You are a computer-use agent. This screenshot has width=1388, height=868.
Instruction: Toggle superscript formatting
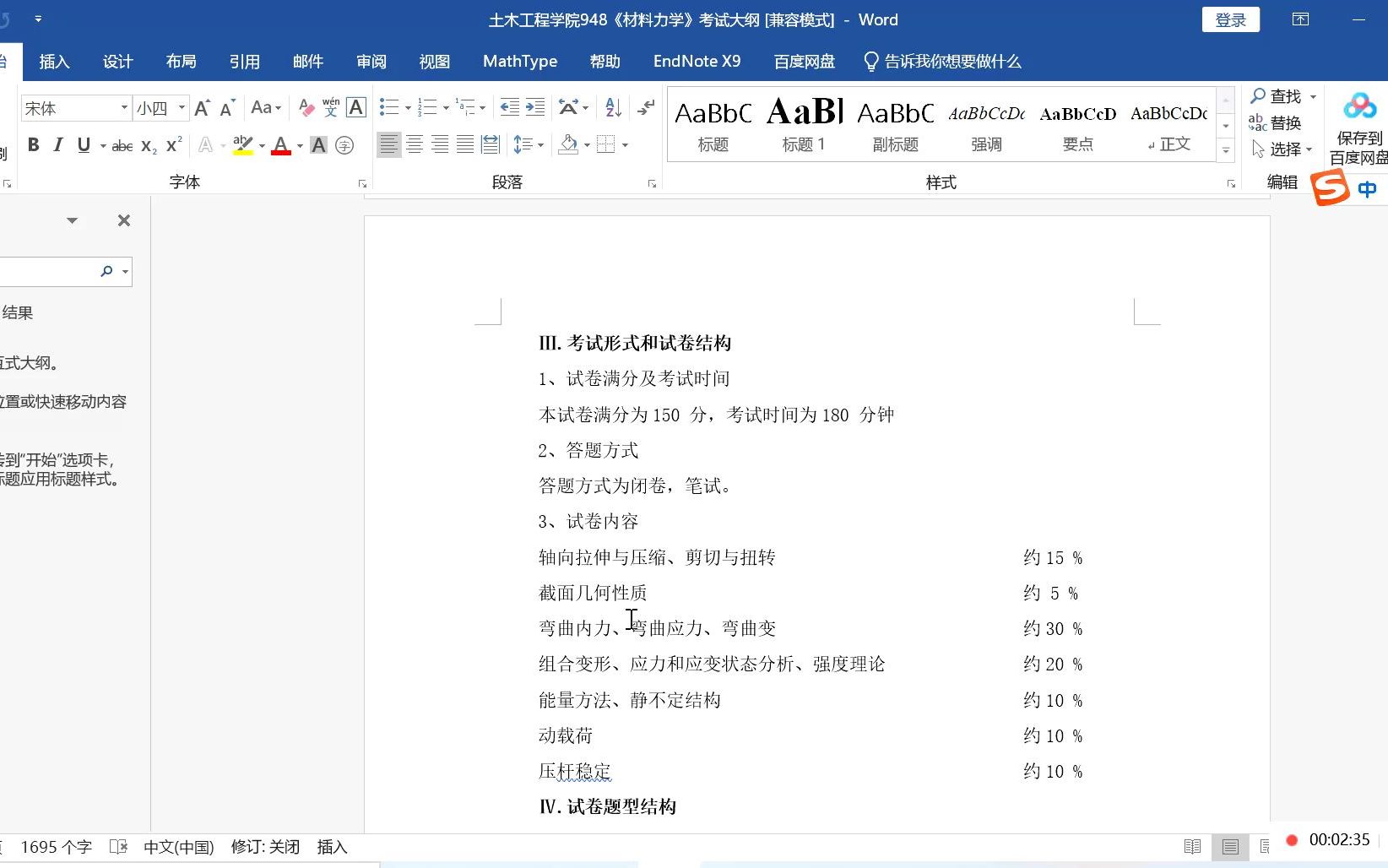174,145
